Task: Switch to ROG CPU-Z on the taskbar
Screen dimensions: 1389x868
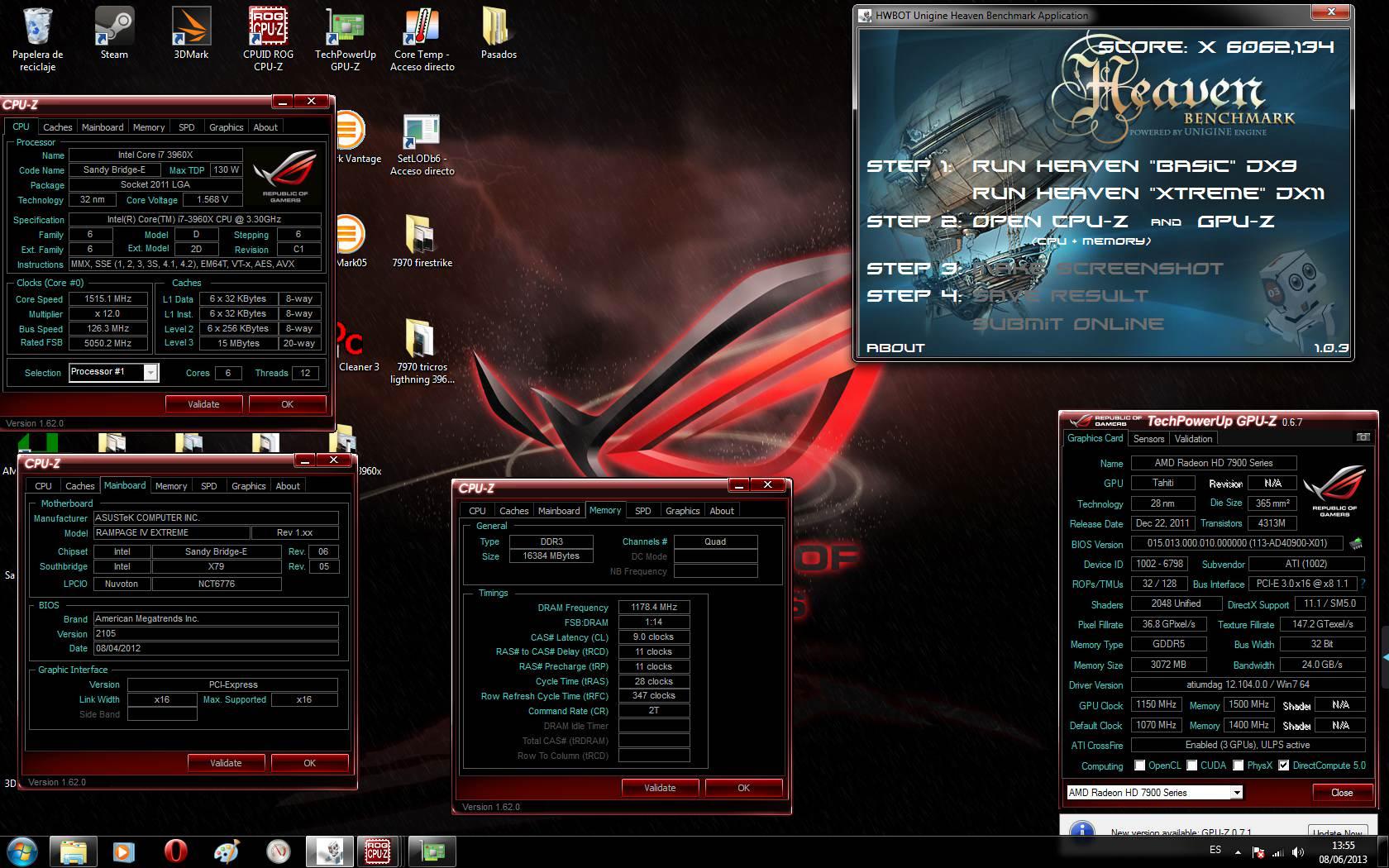Action: point(379,851)
